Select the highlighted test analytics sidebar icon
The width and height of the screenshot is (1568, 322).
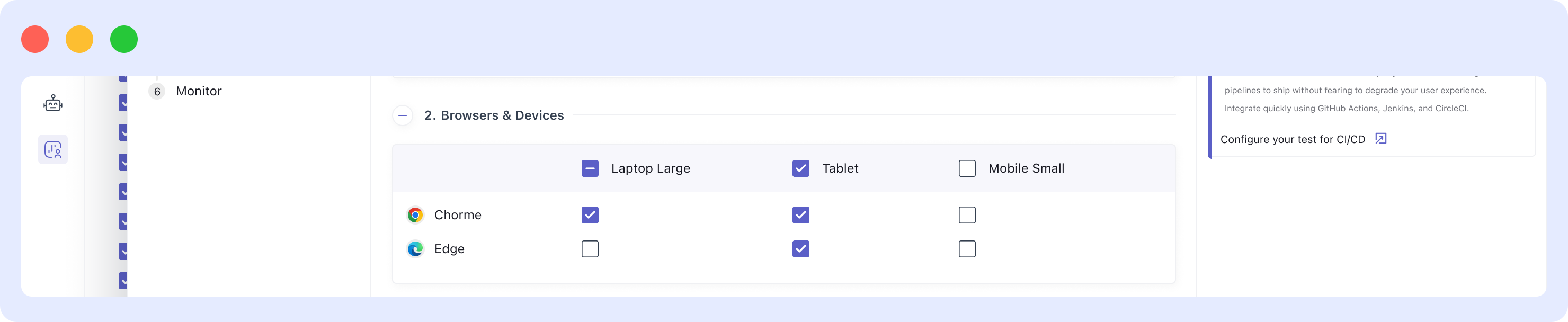click(53, 150)
